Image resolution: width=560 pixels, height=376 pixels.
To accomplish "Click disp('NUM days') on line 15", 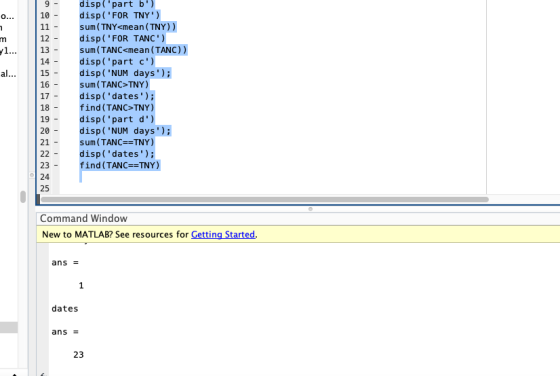I will coord(125,73).
